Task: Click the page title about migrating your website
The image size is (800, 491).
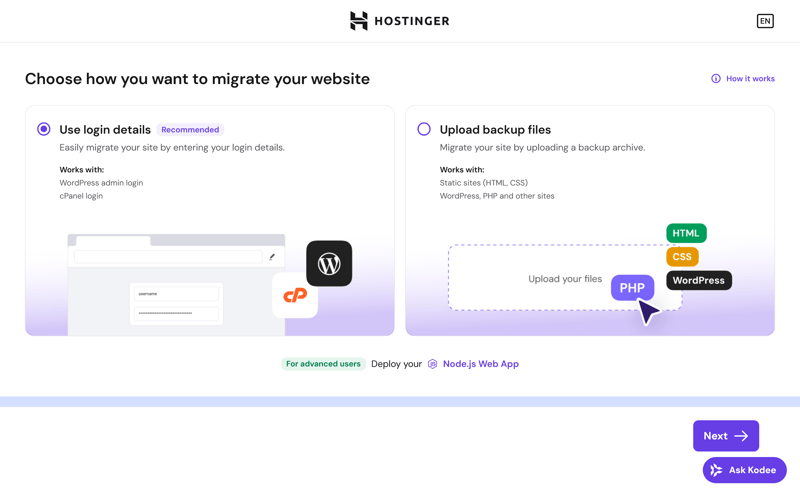Action: [x=197, y=79]
